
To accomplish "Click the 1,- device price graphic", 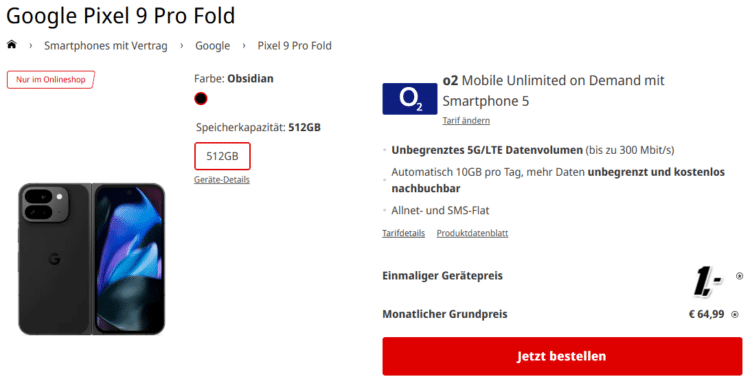I will click(x=708, y=280).
